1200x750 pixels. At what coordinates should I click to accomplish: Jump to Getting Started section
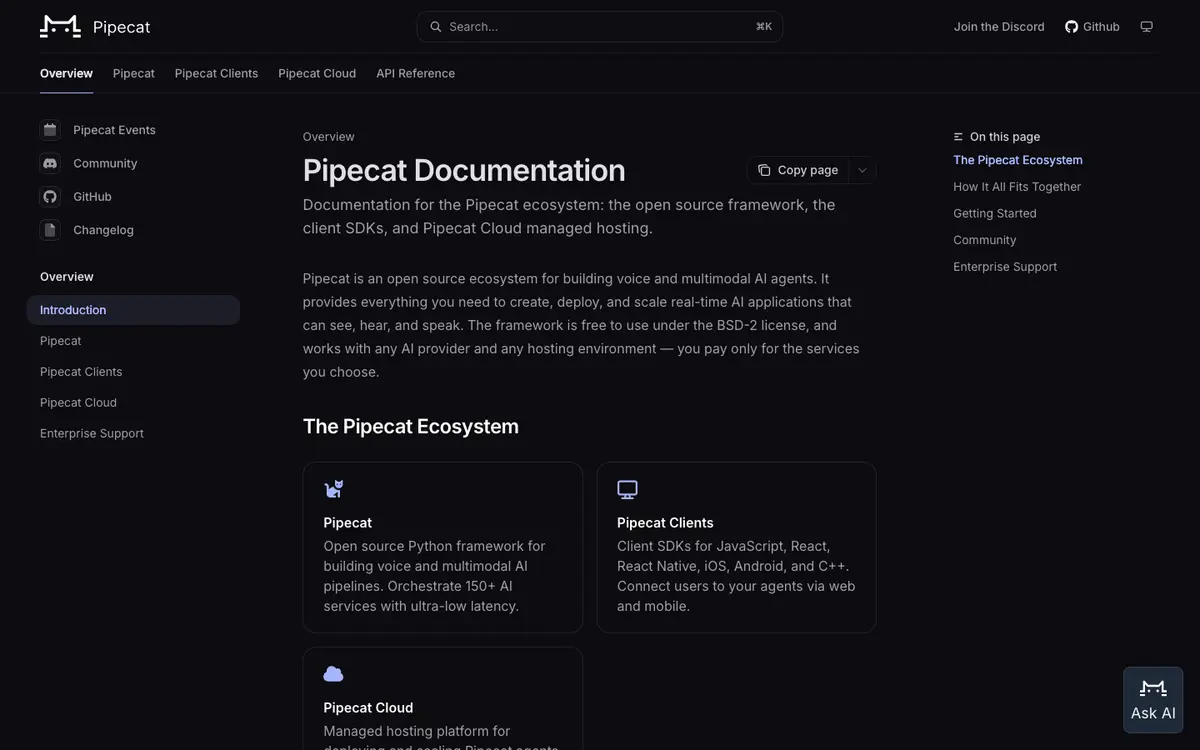coord(995,214)
